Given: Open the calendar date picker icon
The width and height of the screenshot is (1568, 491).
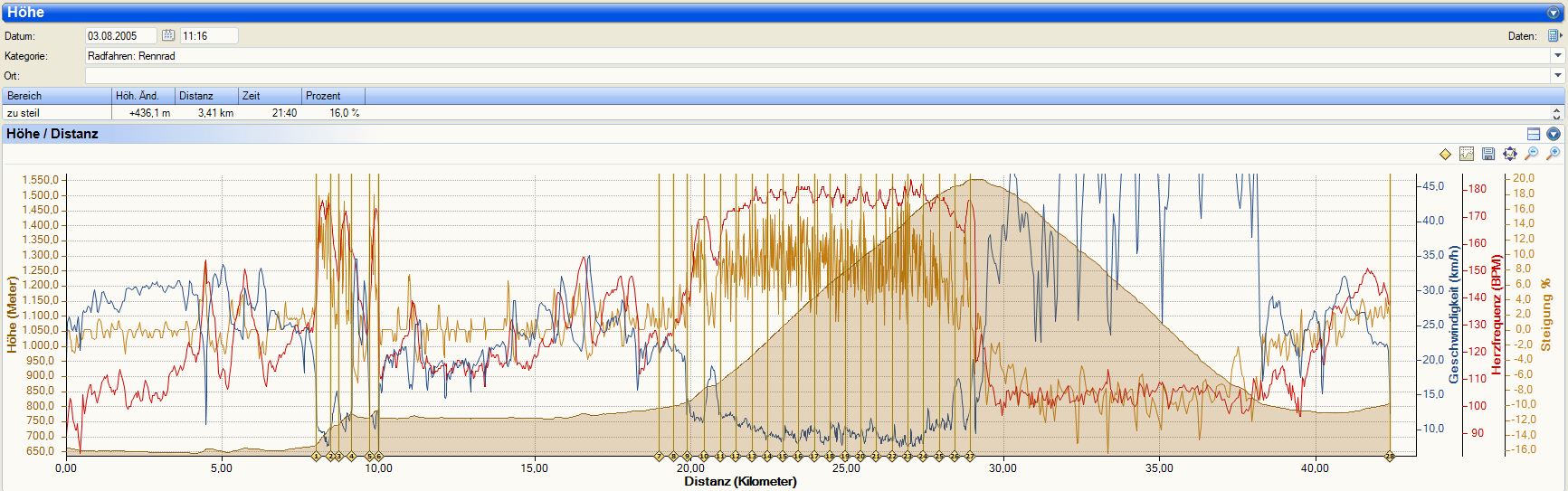Looking at the screenshot, I should 168,35.
